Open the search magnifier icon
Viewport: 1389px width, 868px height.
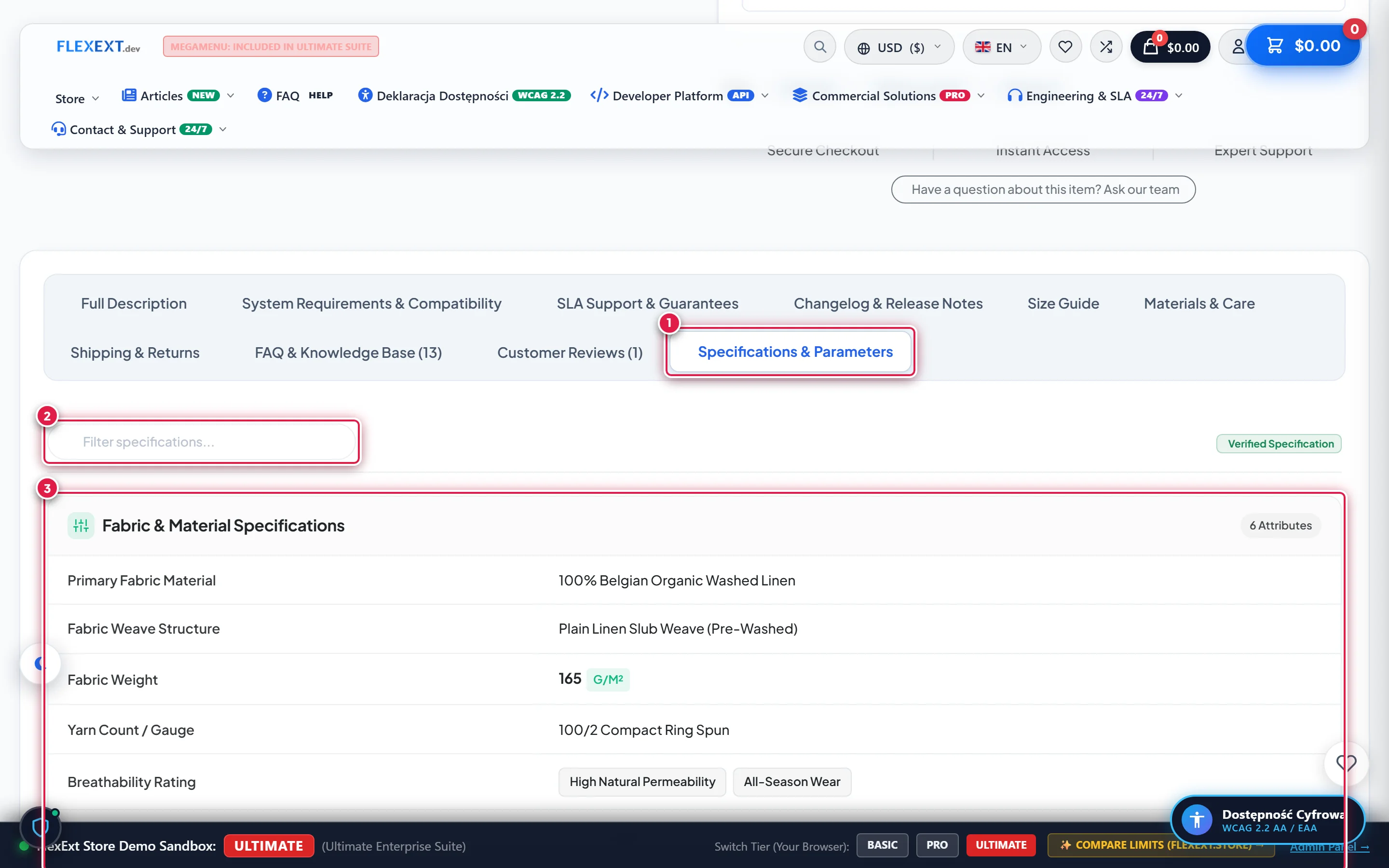[819, 47]
